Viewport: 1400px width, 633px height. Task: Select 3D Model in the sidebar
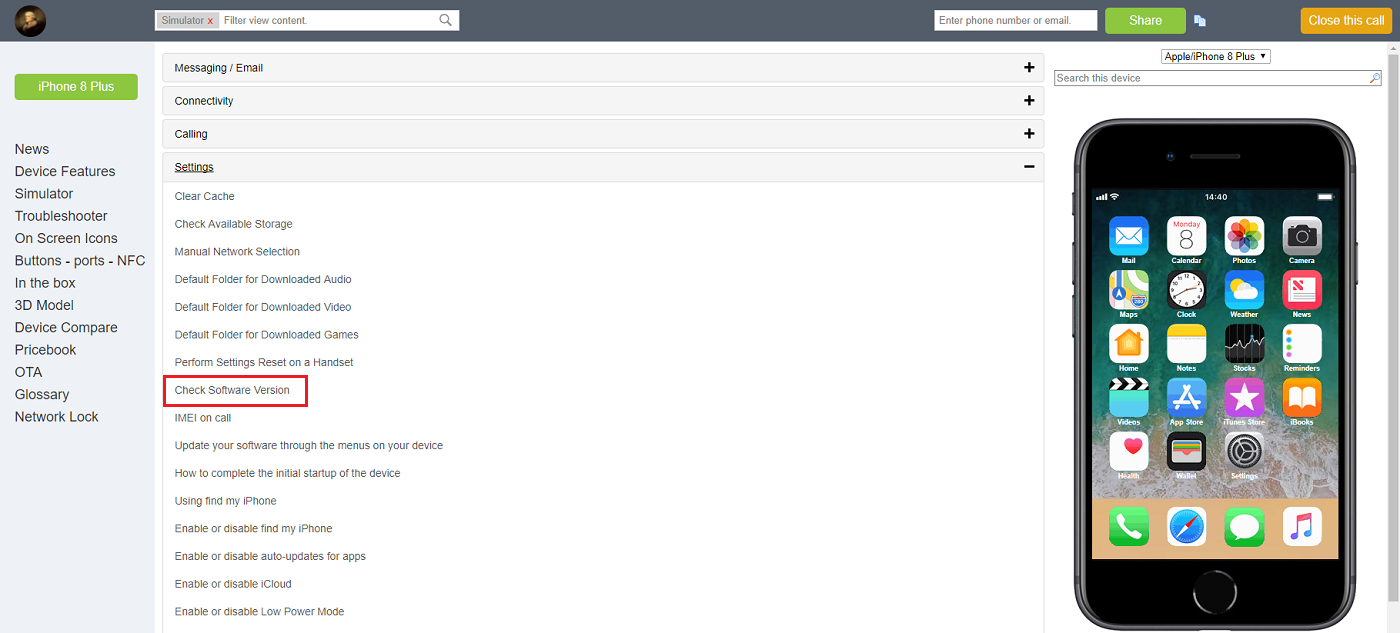point(44,305)
